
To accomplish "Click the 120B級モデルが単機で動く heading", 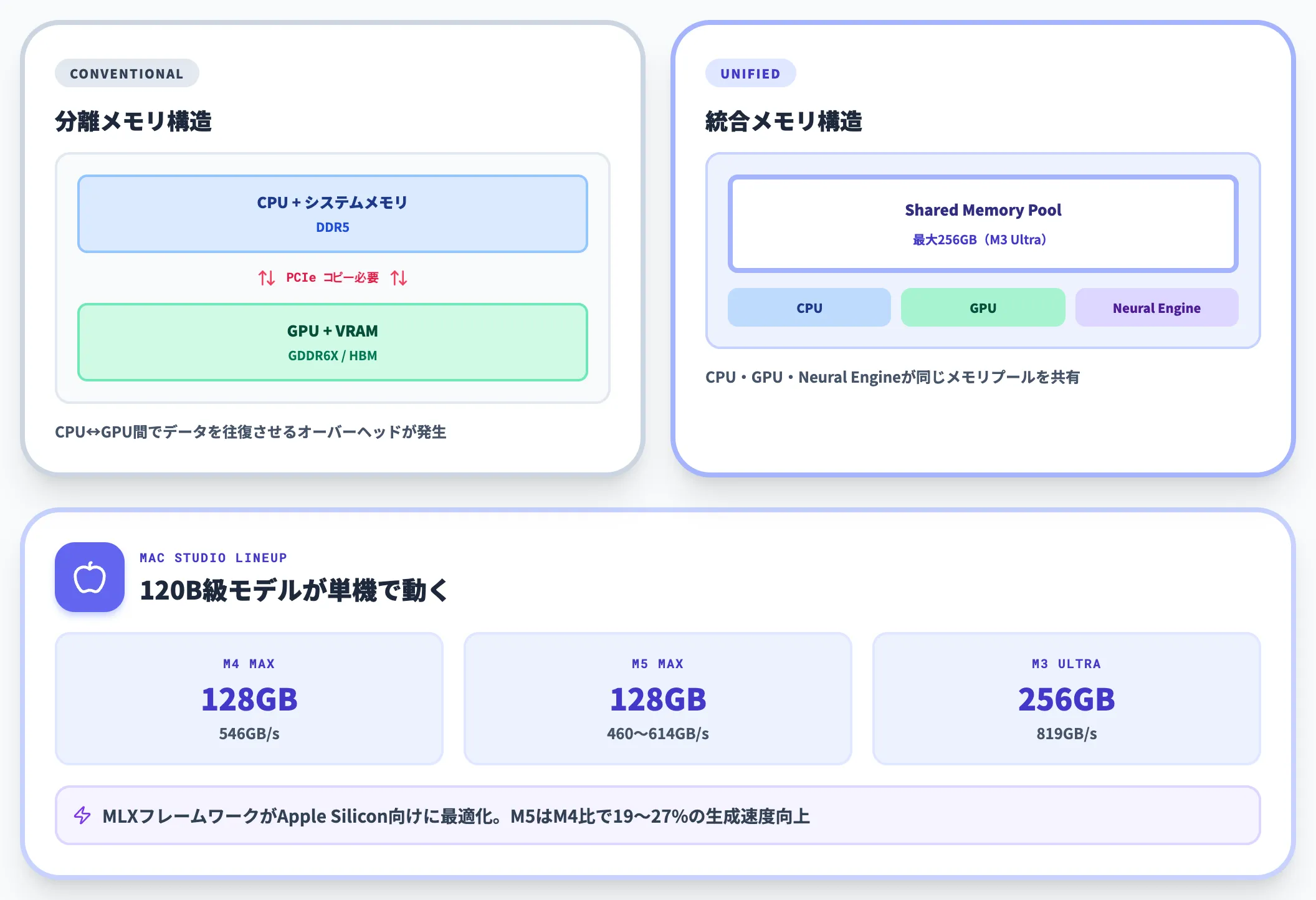I will (x=293, y=590).
